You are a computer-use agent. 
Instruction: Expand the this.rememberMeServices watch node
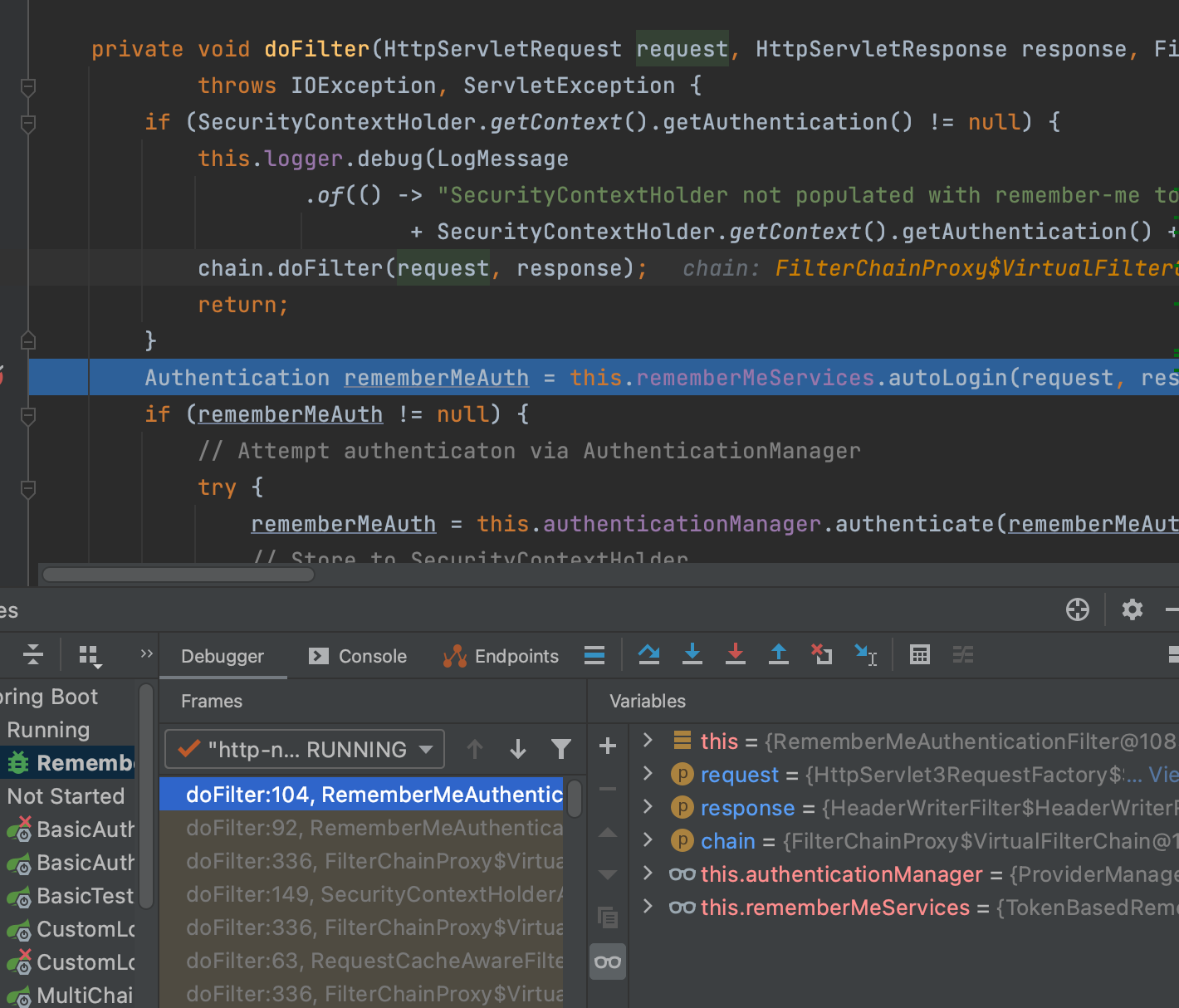point(648,906)
